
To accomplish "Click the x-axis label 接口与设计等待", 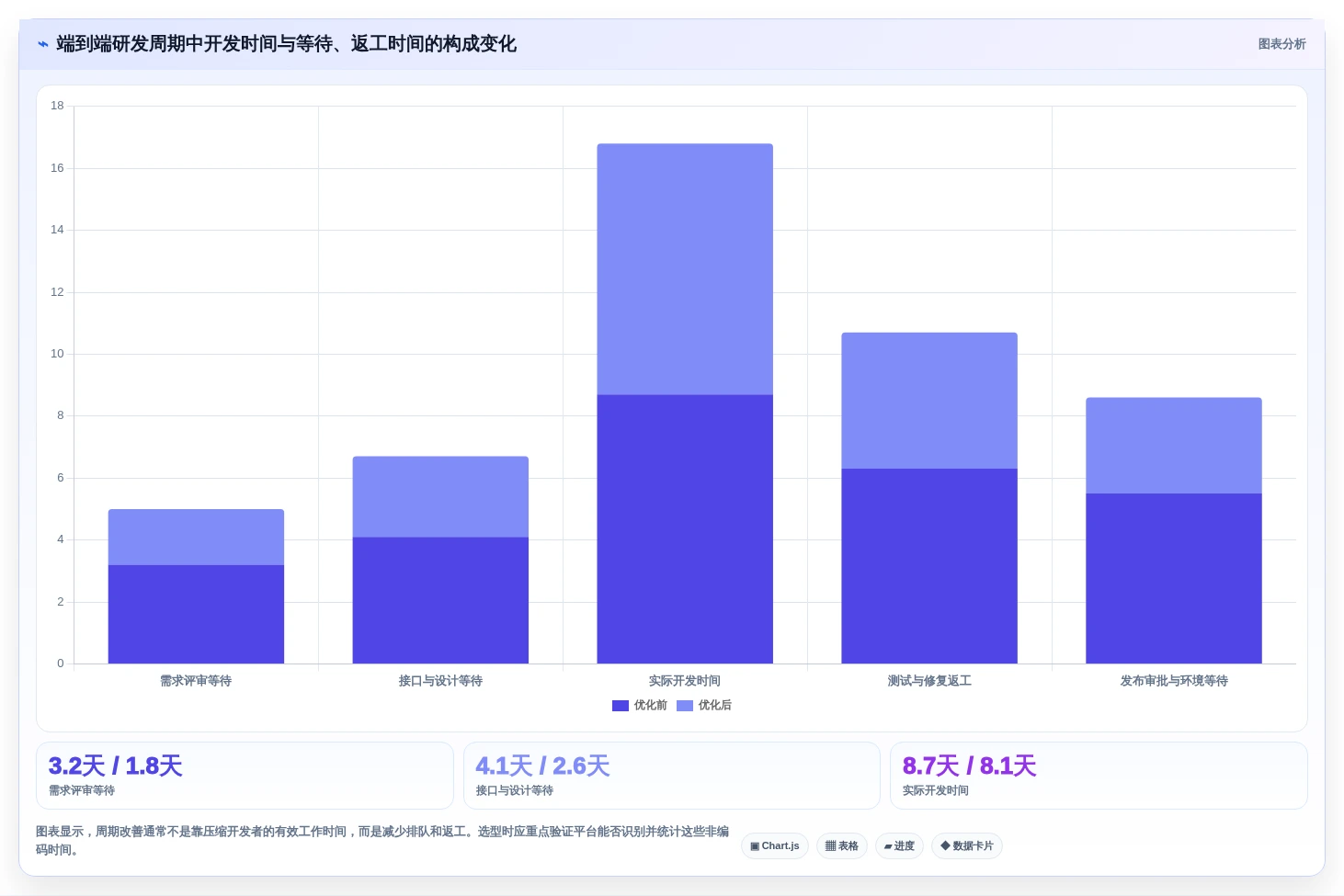I will 440,681.
